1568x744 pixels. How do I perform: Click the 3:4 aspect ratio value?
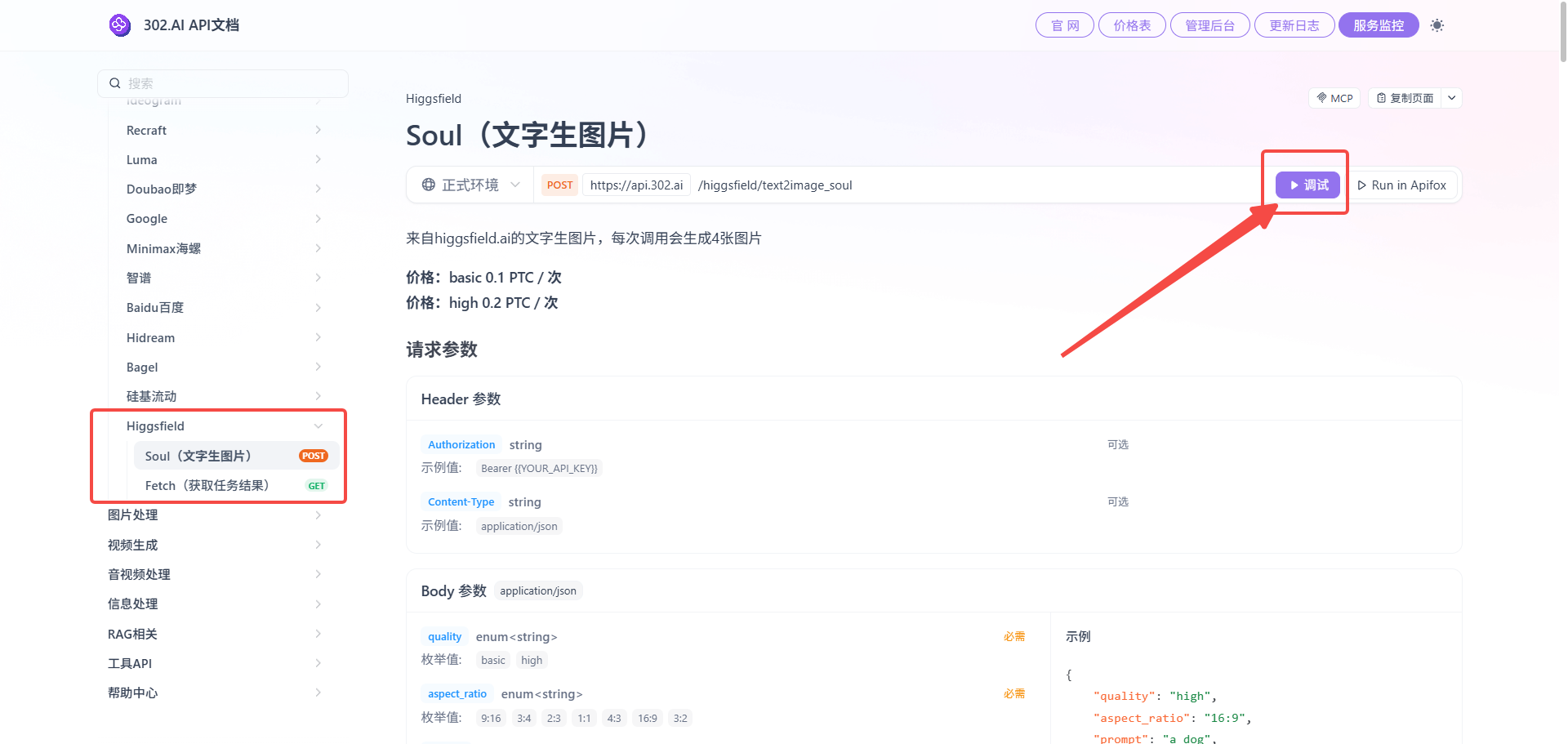coord(524,719)
